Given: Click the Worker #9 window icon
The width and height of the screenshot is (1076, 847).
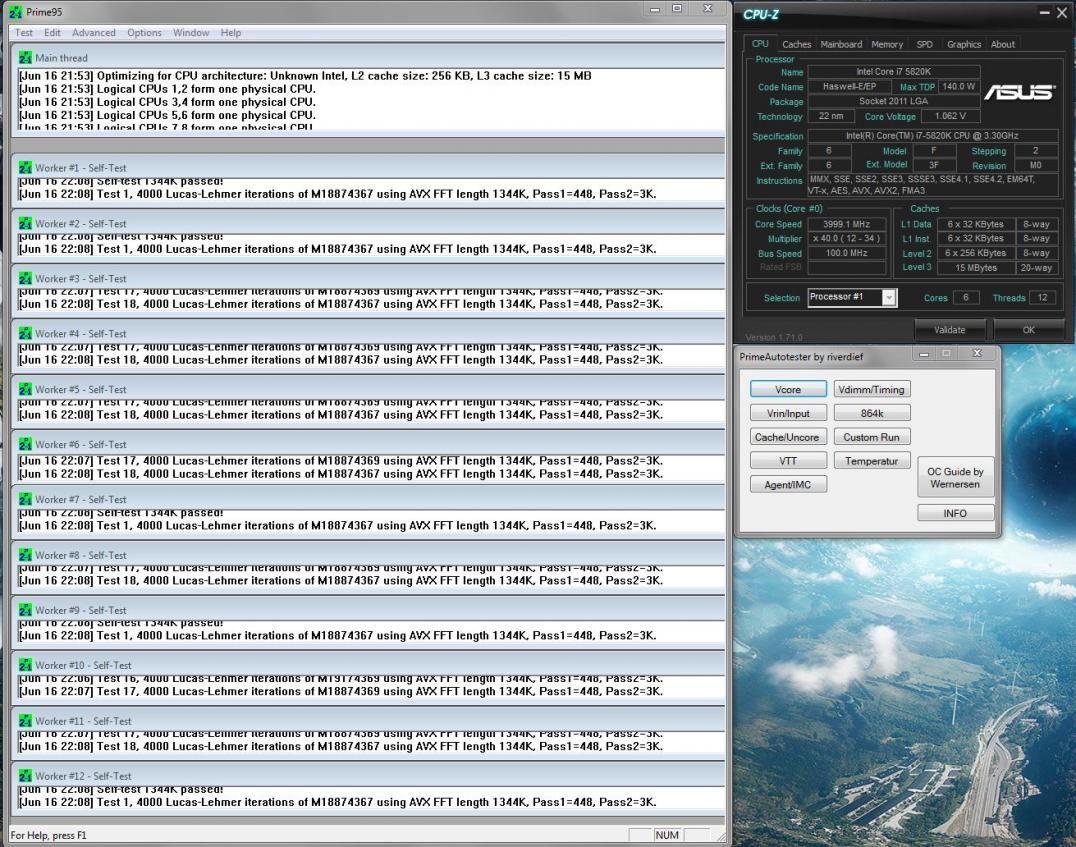Looking at the screenshot, I should tap(25, 610).
